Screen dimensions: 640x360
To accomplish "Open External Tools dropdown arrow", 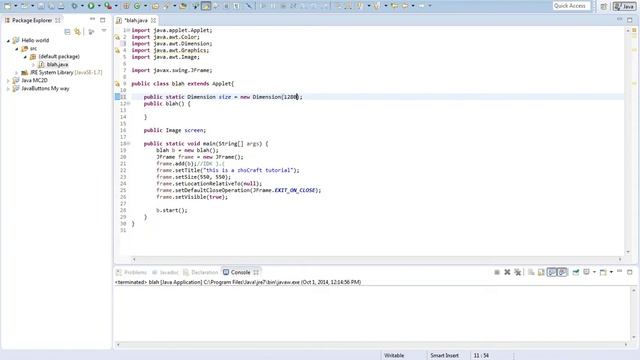I will pyautogui.click(x=116, y=6).
